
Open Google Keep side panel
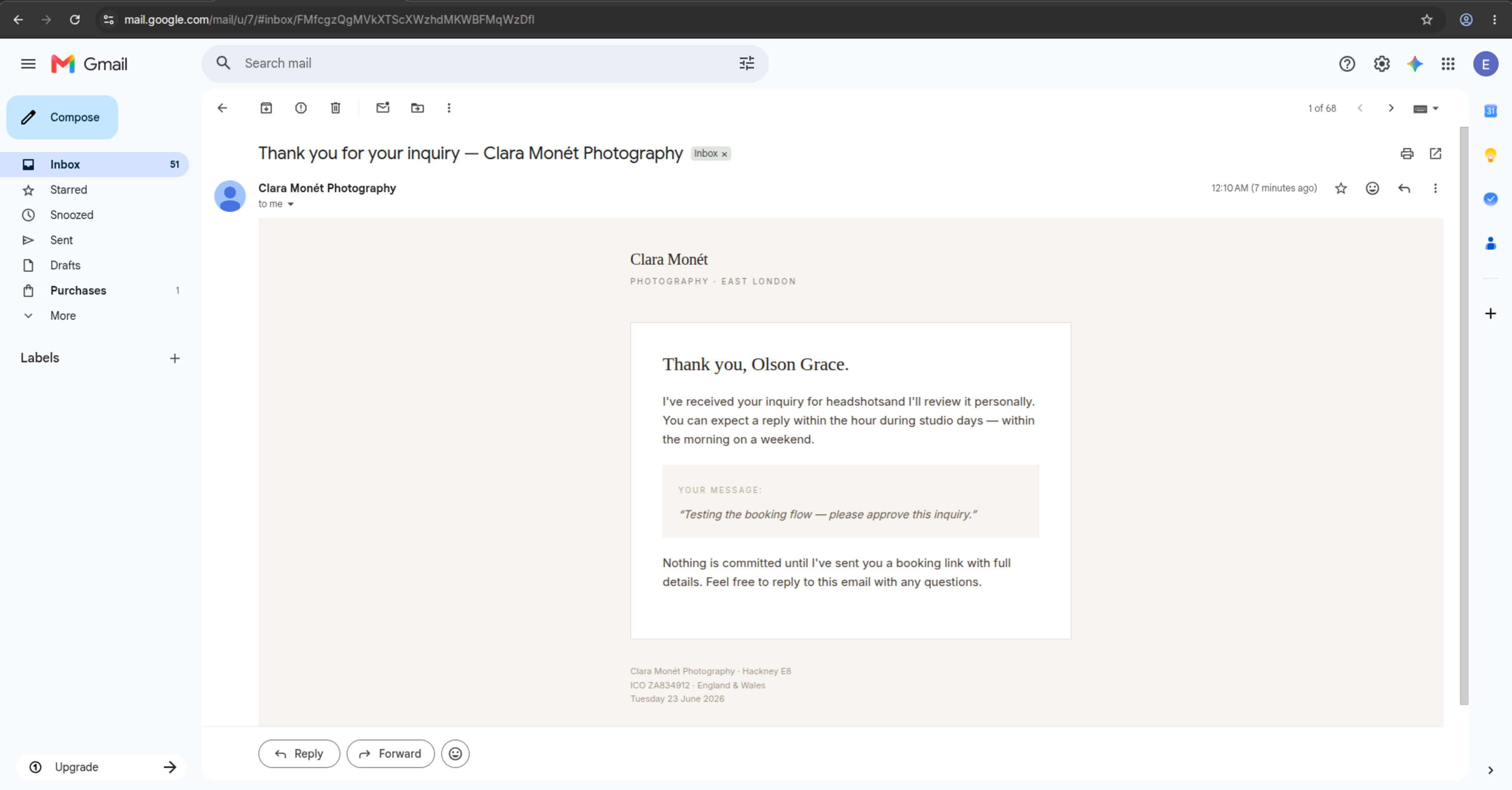[x=1491, y=155]
